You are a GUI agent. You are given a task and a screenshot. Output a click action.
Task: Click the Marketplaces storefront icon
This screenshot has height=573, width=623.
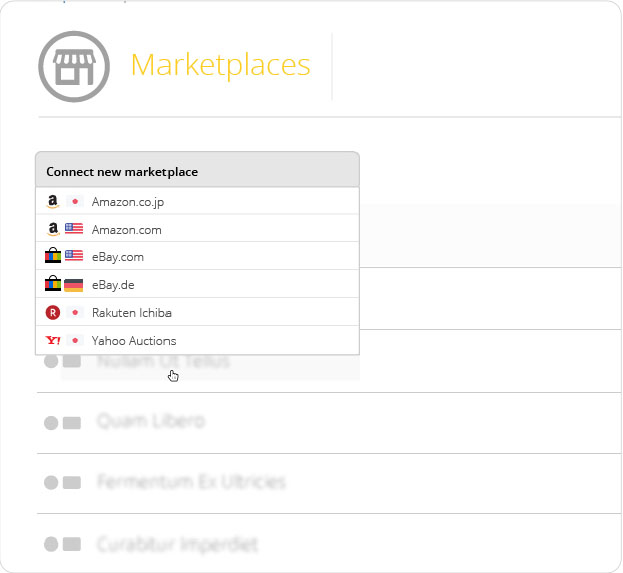pos(74,66)
